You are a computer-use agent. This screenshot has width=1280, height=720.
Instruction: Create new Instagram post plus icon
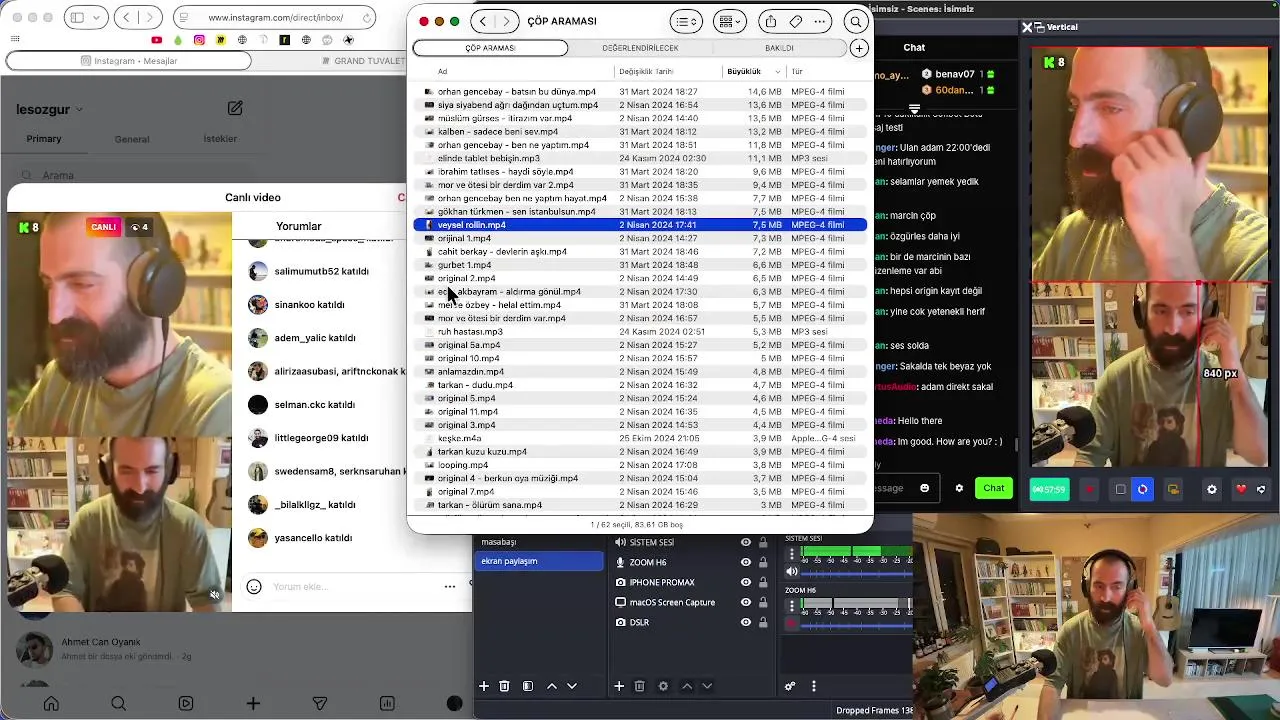[253, 704]
